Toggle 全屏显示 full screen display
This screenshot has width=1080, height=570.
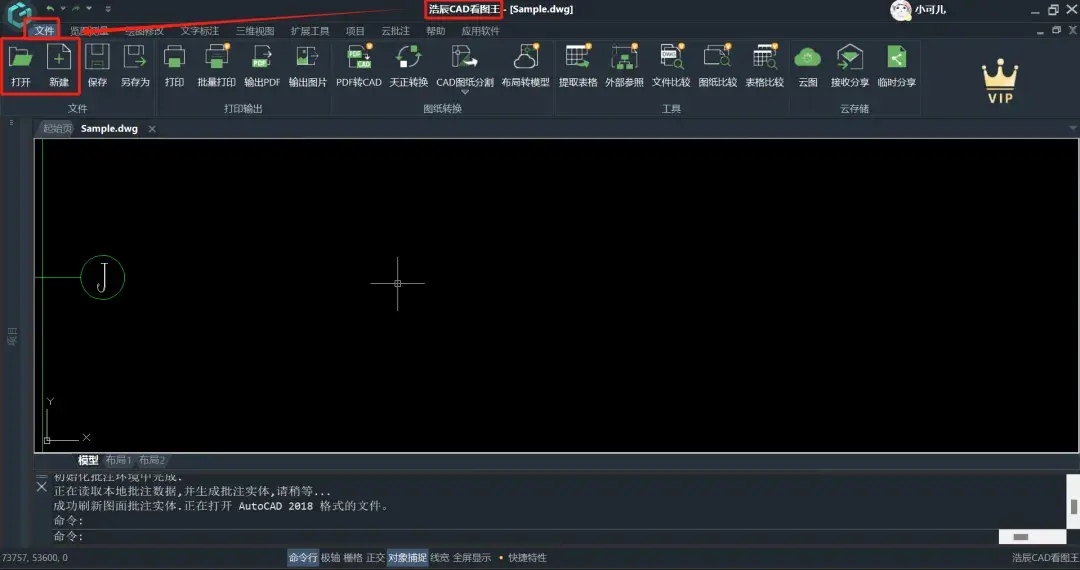click(472, 558)
